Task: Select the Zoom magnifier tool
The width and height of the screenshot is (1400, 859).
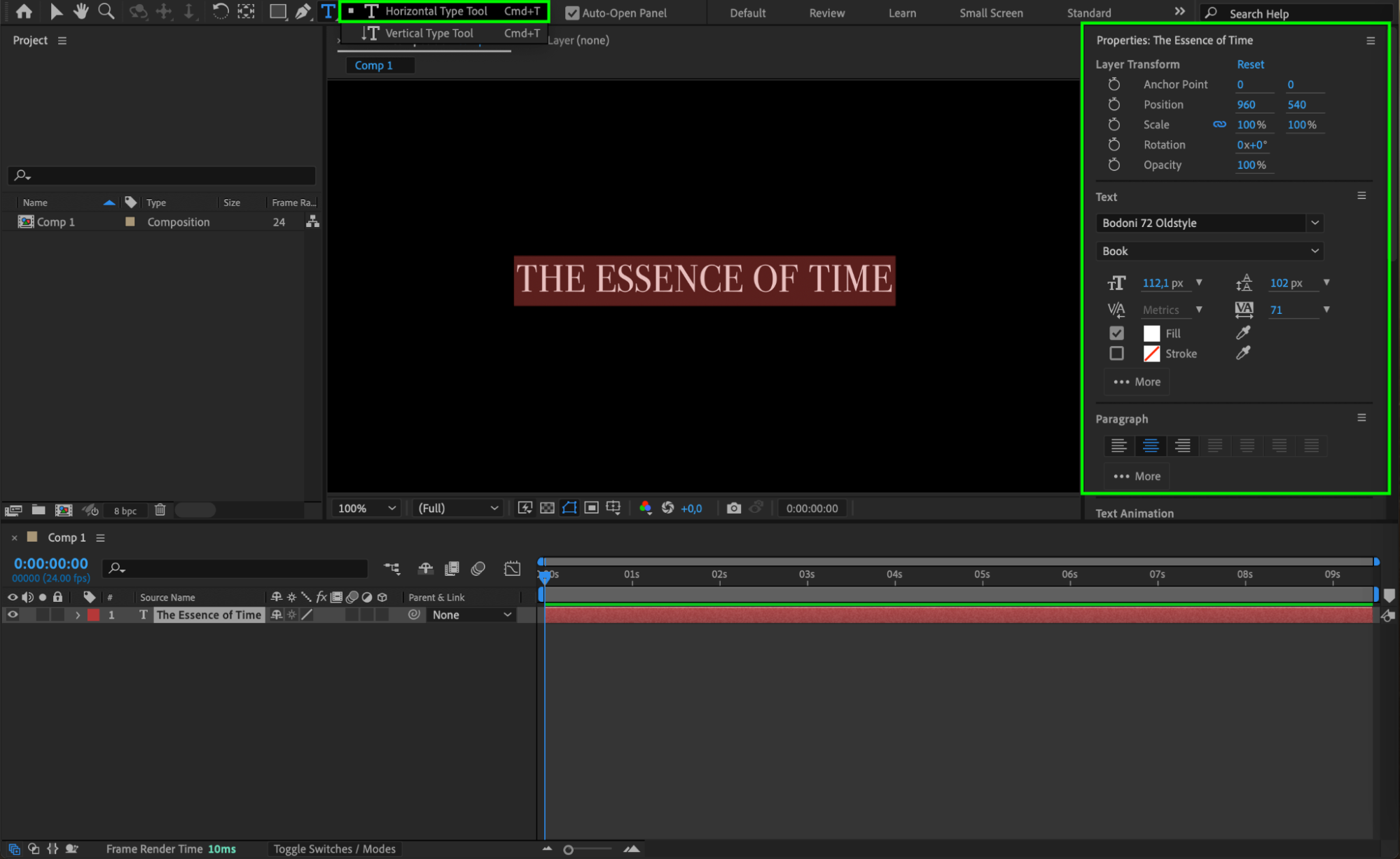Action: click(106, 11)
